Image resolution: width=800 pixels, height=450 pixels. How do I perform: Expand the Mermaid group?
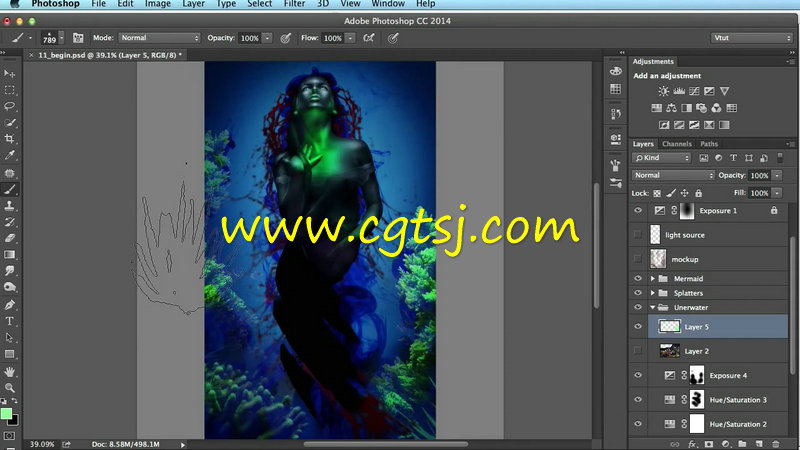(653, 279)
